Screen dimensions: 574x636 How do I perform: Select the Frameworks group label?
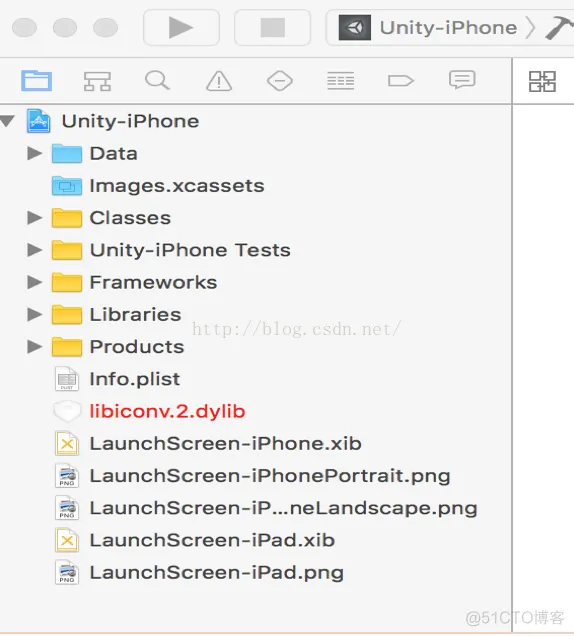click(x=153, y=282)
